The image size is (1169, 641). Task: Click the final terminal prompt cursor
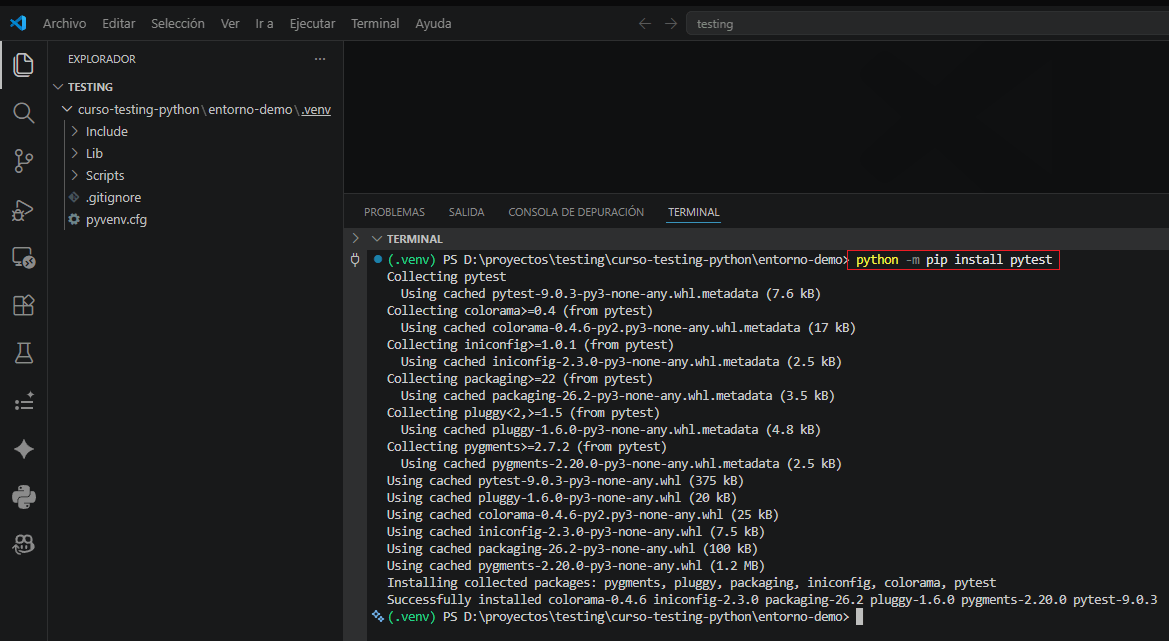click(x=860, y=616)
